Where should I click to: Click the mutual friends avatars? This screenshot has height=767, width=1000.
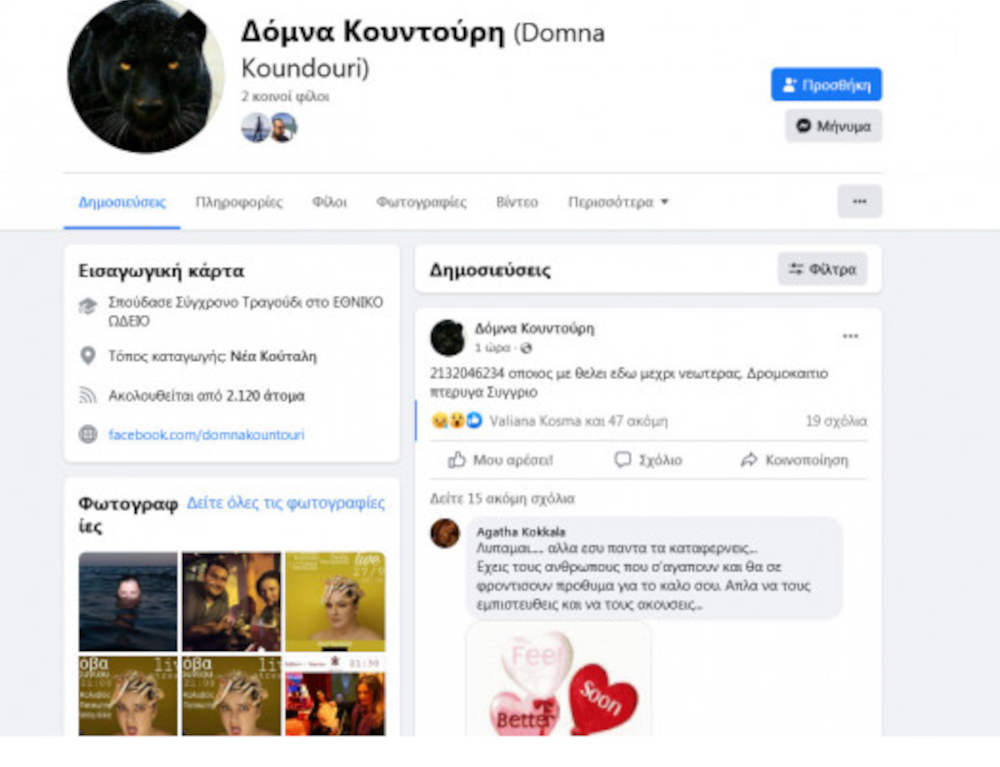(269, 128)
